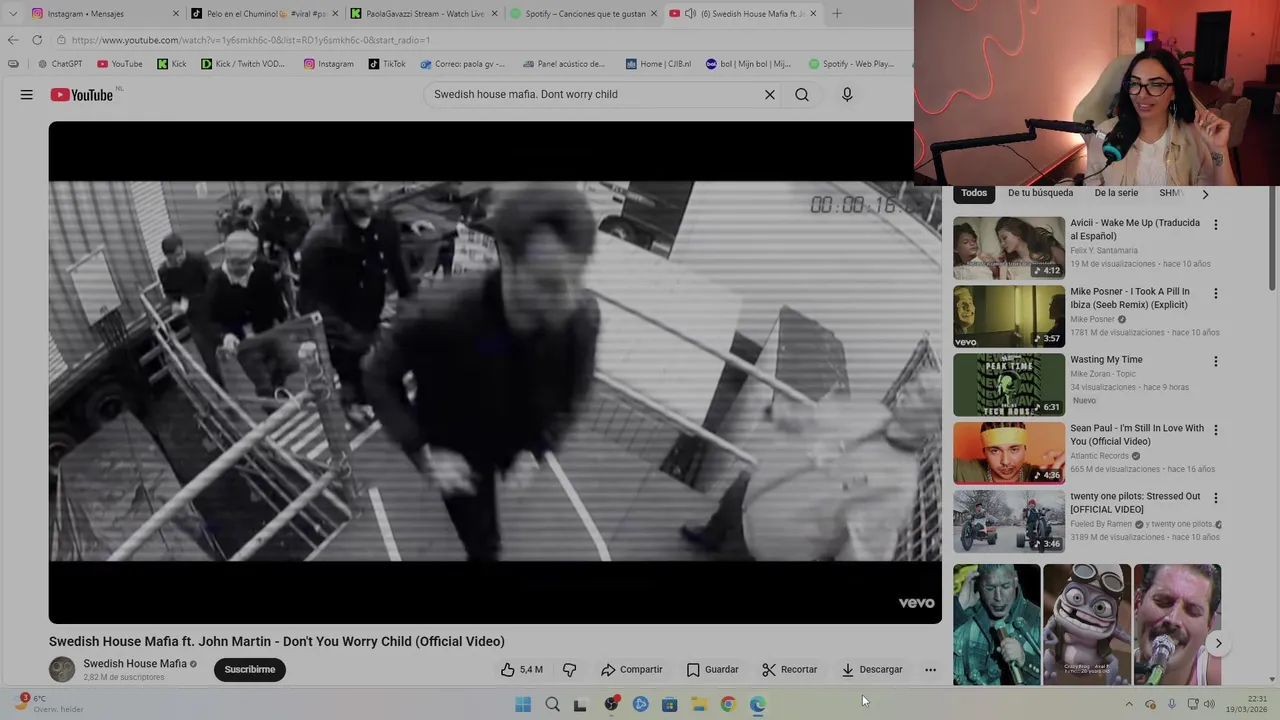Close the Spotify browser tab
Viewport: 1280px width, 720px height.
654,14
